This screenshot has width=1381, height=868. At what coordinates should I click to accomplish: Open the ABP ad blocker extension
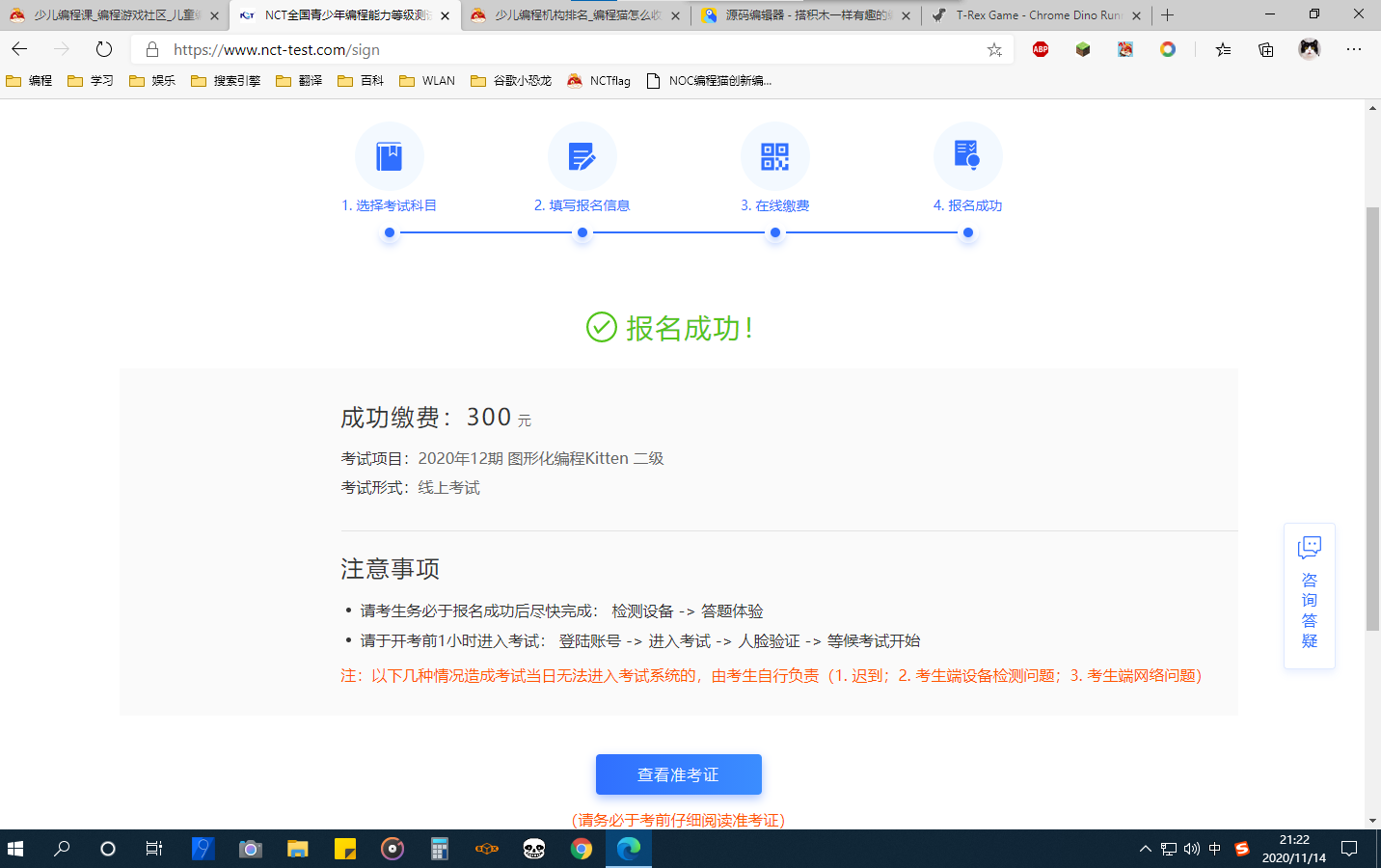pyautogui.click(x=1041, y=49)
